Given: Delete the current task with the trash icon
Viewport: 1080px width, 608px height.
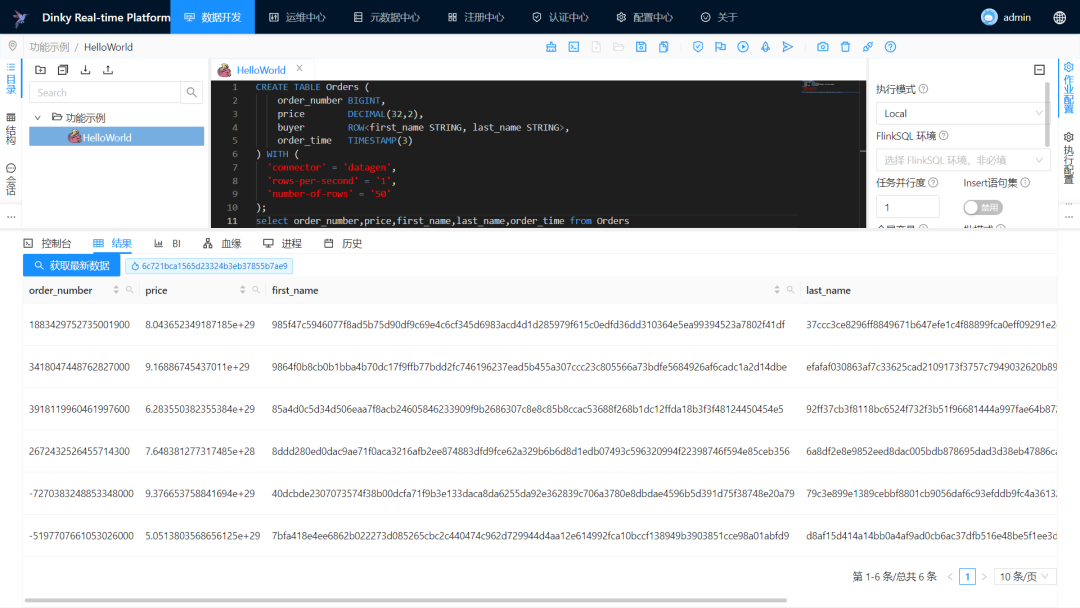Looking at the screenshot, I should 845,46.
